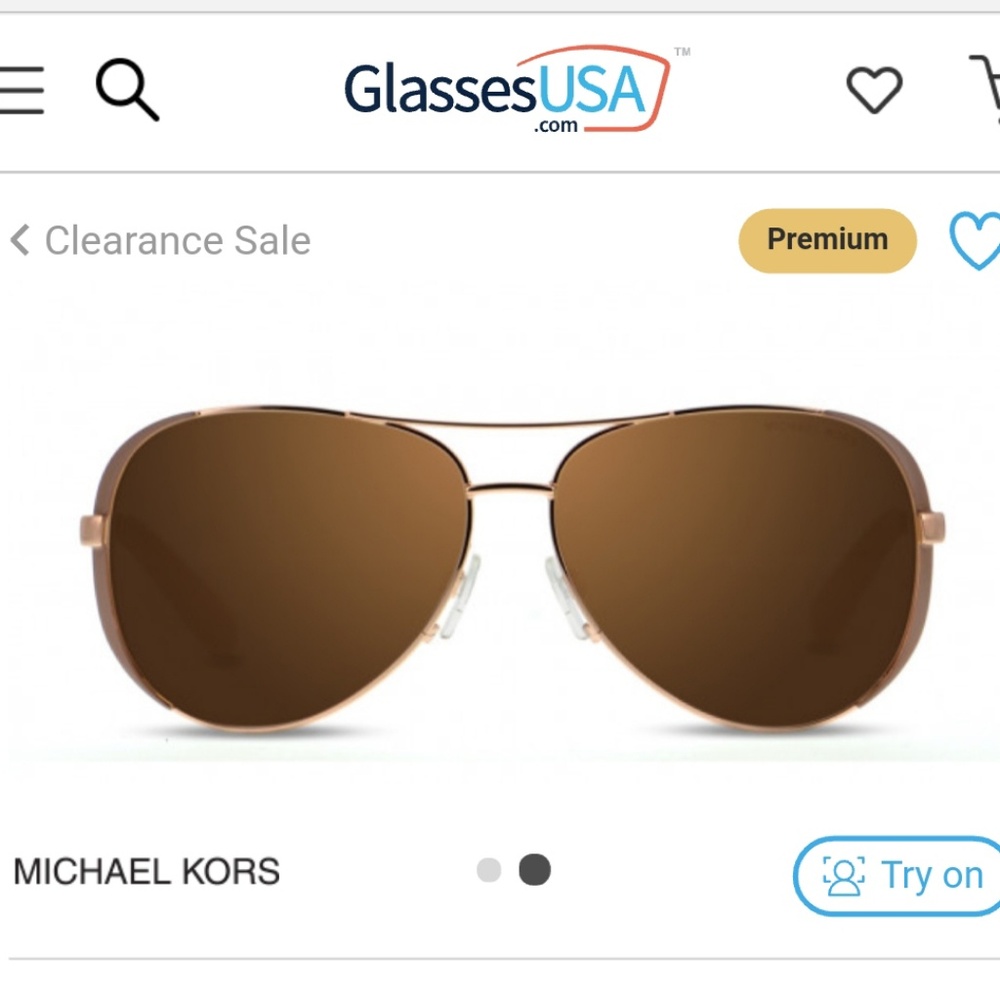Click the light gray carousel dot
The image size is (1000, 999).
coord(489,871)
